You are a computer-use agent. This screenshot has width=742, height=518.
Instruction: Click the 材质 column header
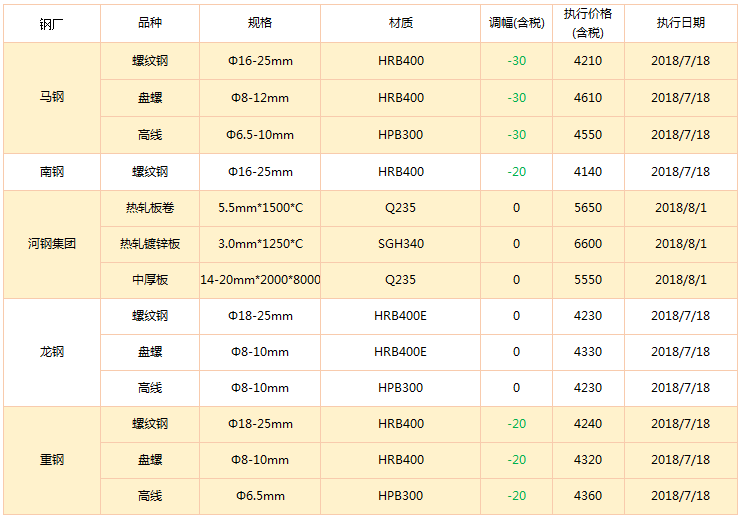(x=401, y=23)
